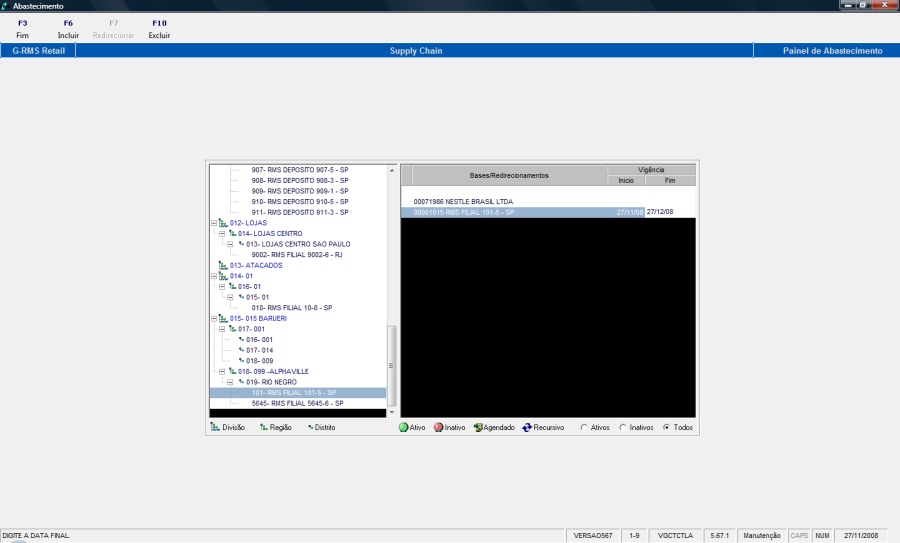Click the green Ativo status icon
Viewport: 900px width, 543px height.
coord(404,428)
